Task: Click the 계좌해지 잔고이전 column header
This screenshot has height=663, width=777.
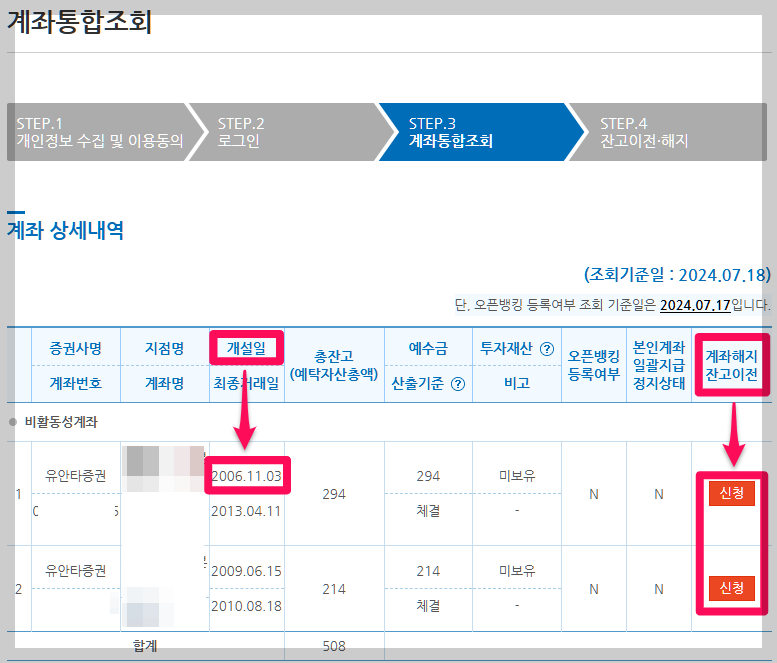Action: 731,365
